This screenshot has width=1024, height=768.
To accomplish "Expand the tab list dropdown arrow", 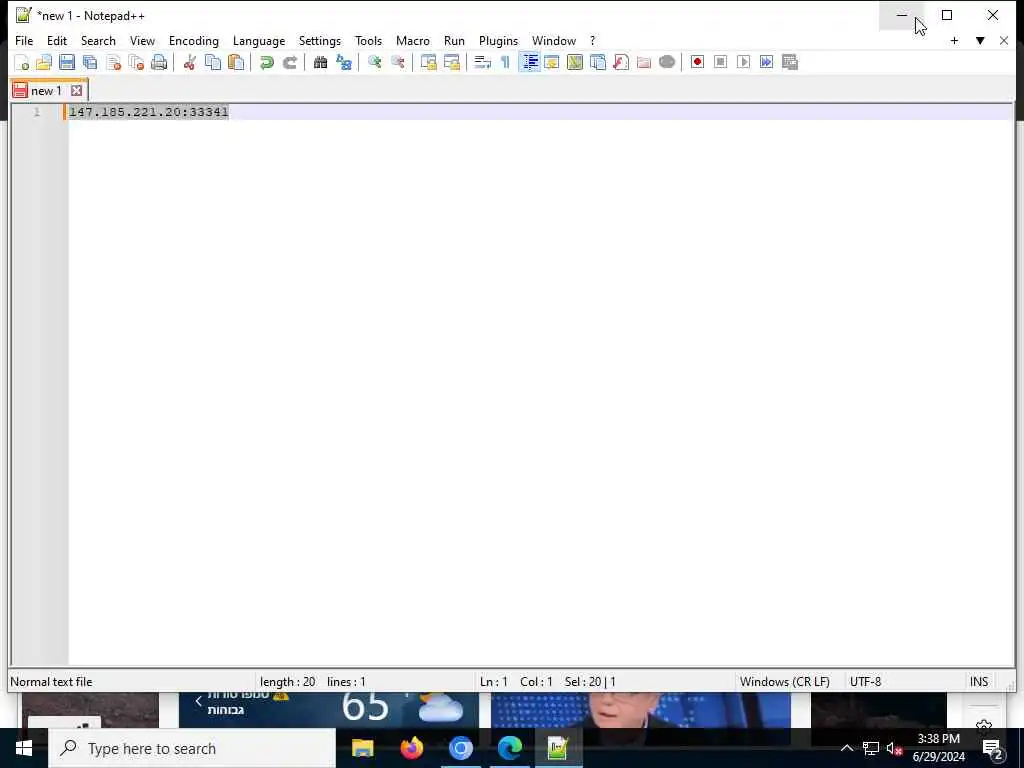I will 980,40.
